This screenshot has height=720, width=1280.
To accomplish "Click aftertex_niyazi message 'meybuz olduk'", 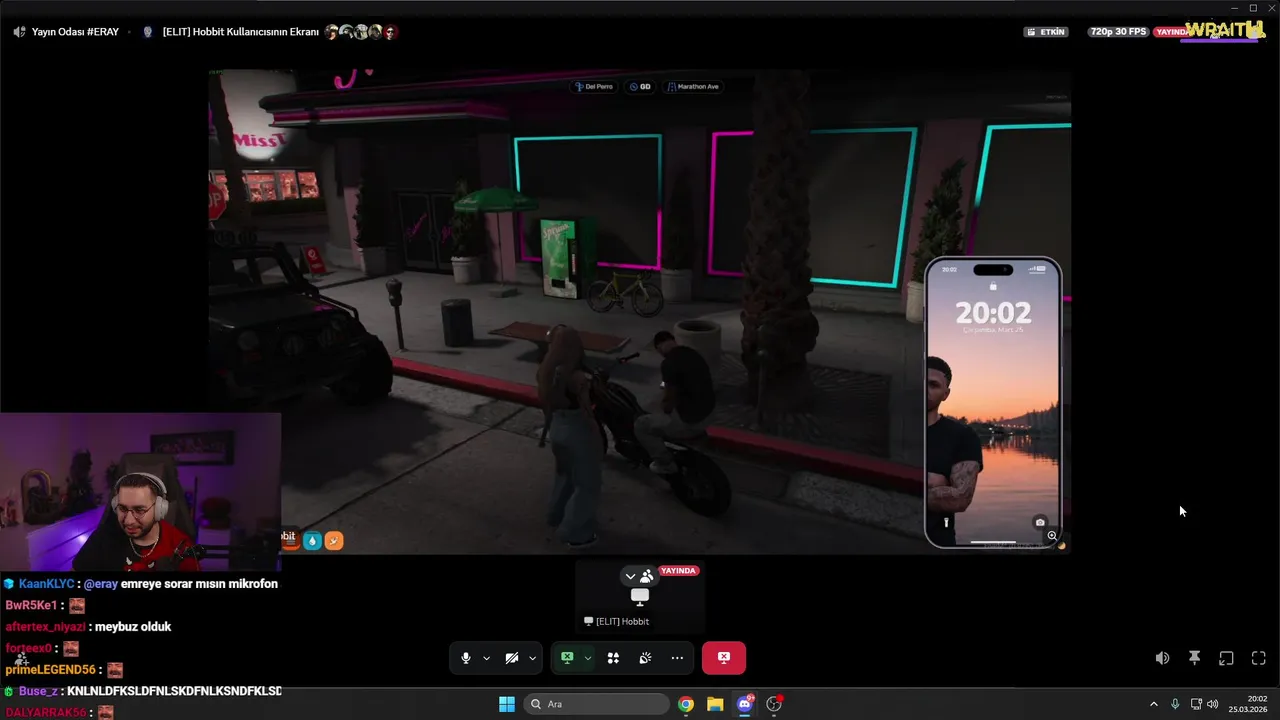I will (x=133, y=627).
